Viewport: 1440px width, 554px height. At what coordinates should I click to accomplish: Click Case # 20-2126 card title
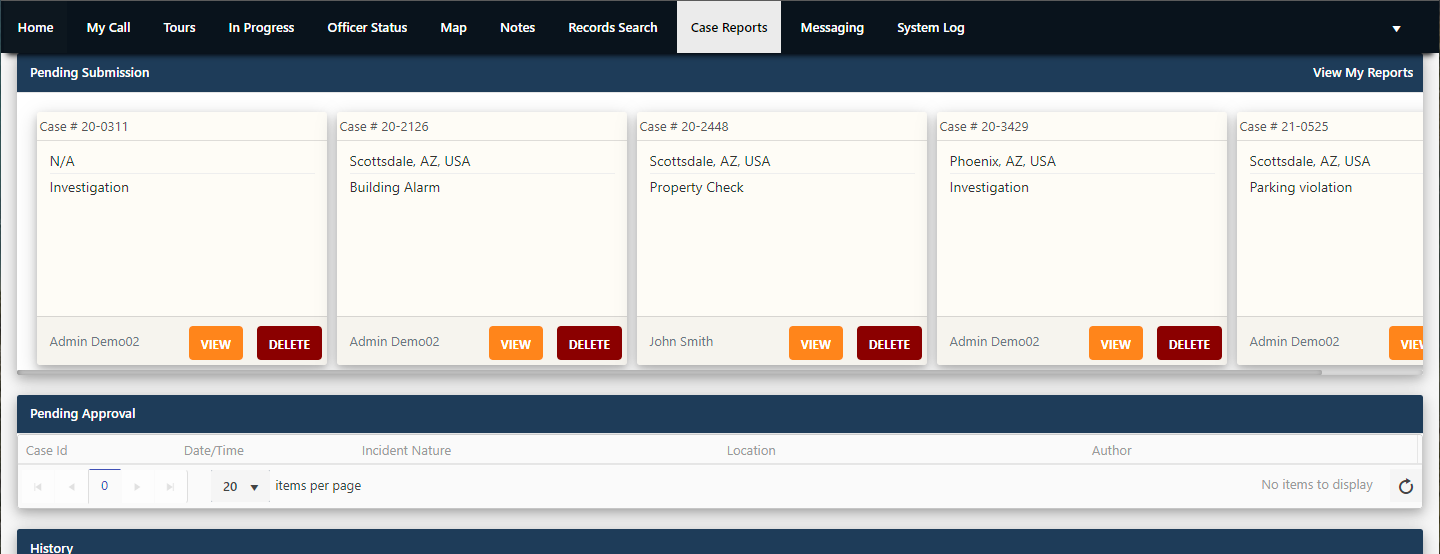coord(384,126)
